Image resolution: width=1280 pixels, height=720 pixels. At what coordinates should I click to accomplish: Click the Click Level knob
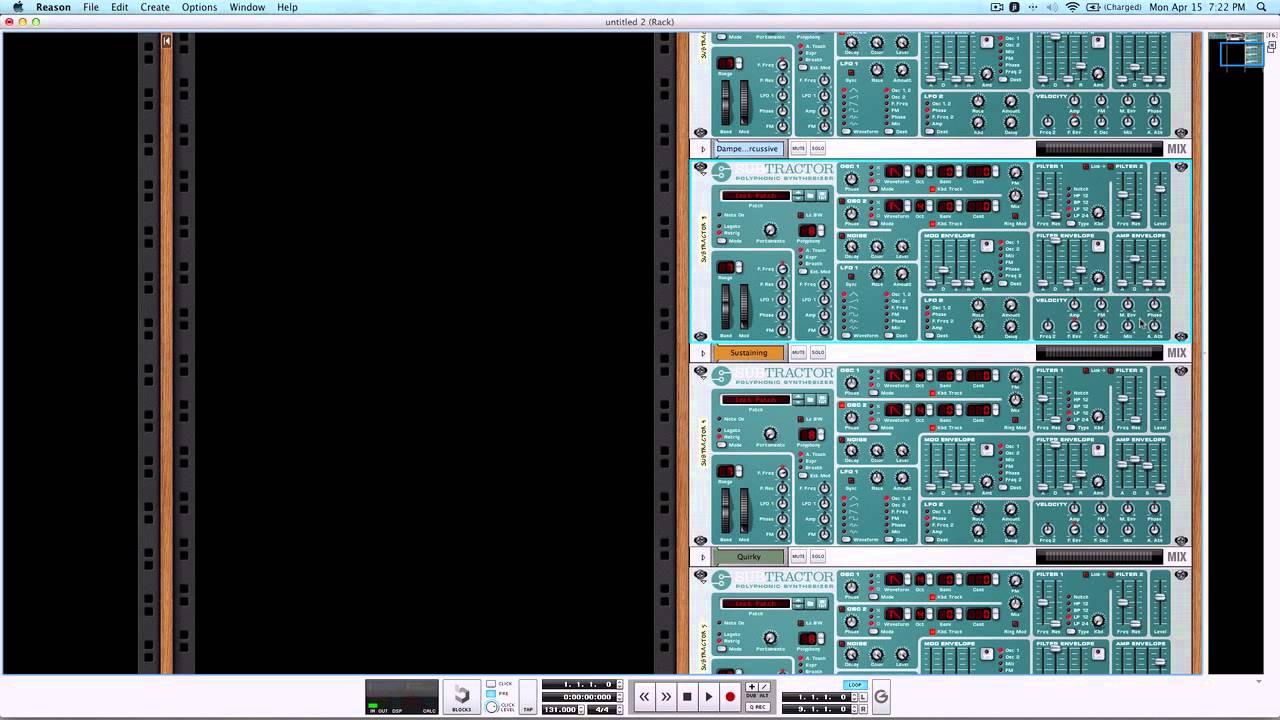click(x=492, y=707)
